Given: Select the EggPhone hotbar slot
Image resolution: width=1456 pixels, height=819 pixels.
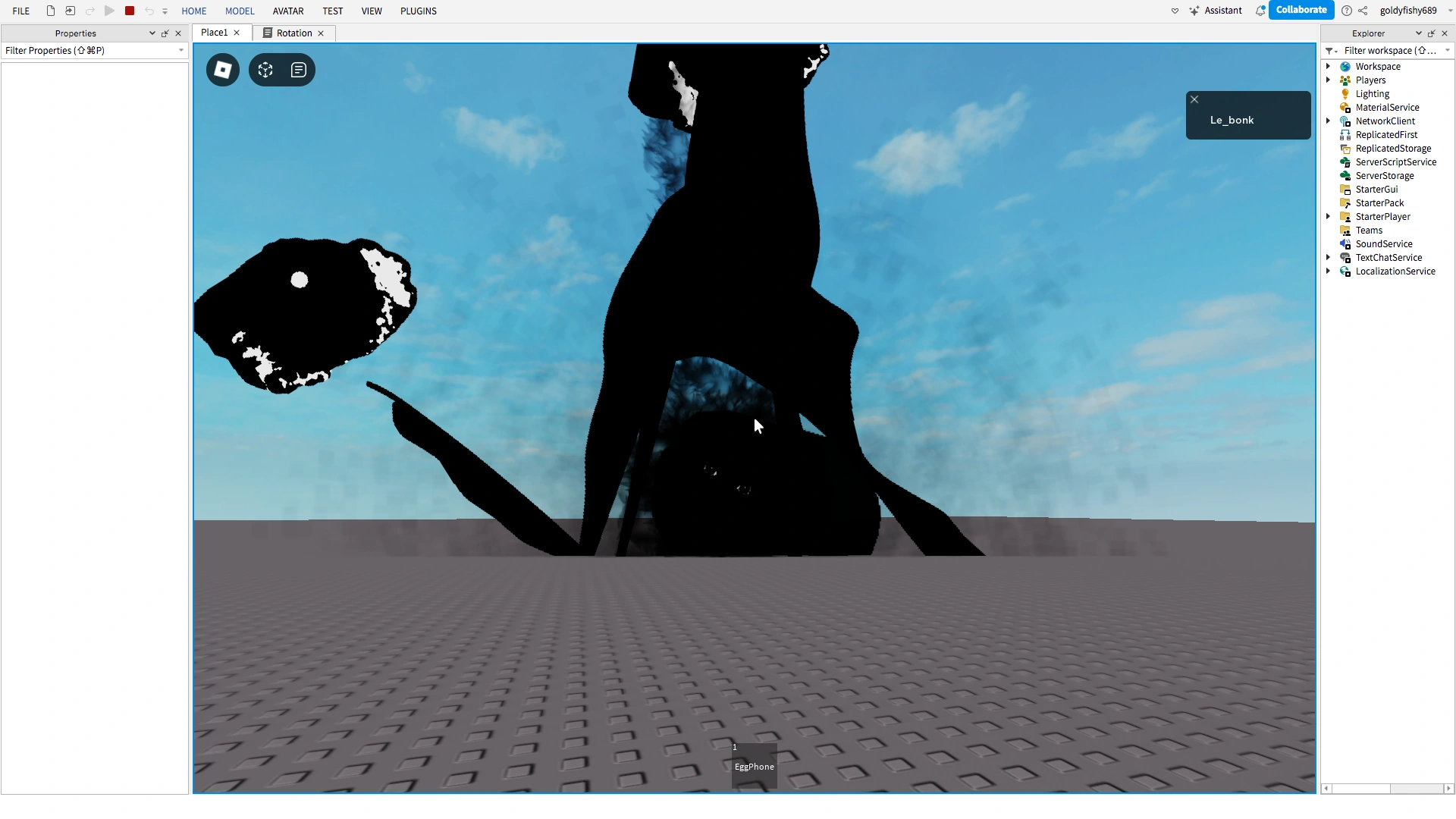Looking at the screenshot, I should click(x=754, y=764).
